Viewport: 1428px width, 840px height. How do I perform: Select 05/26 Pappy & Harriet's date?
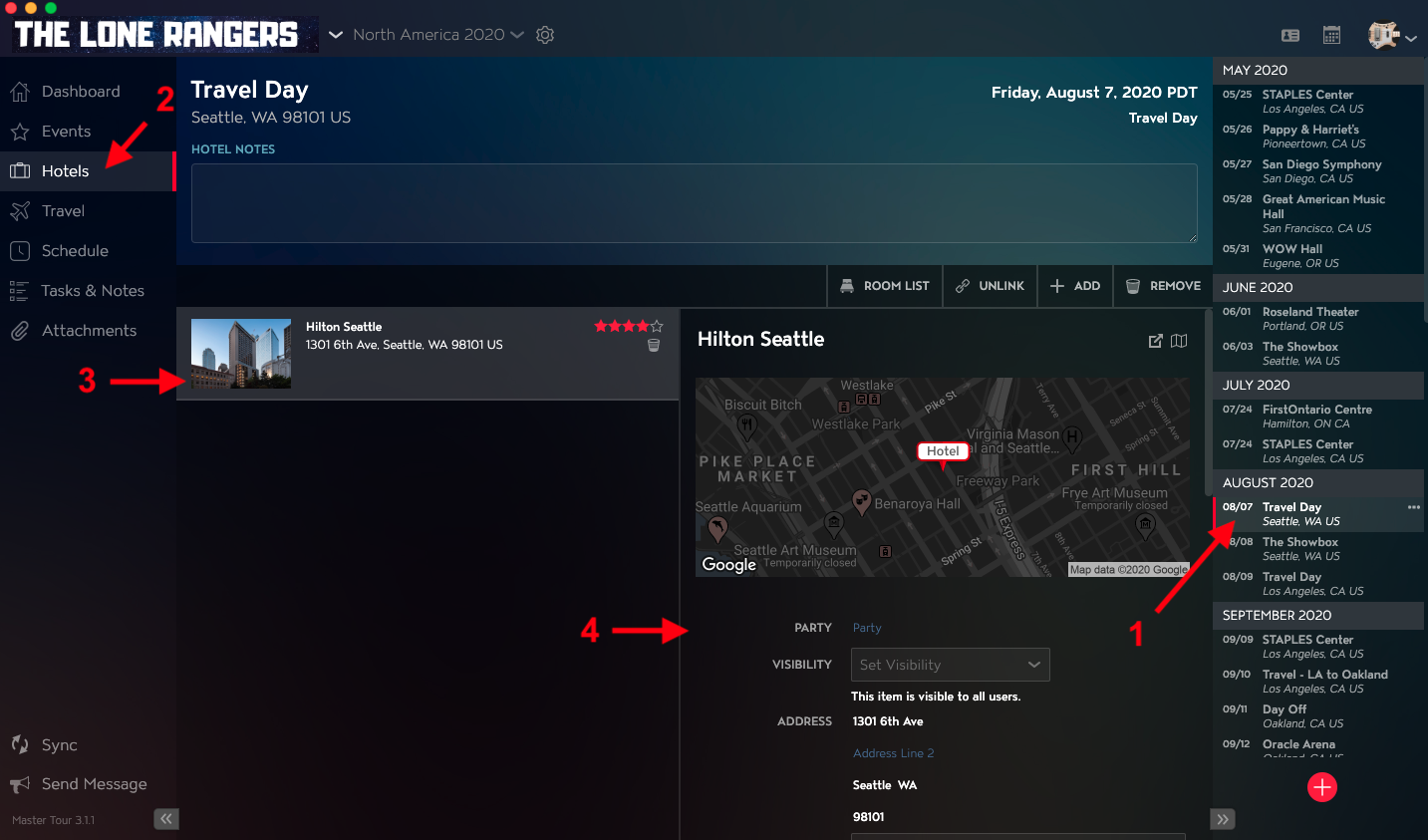pos(1318,137)
